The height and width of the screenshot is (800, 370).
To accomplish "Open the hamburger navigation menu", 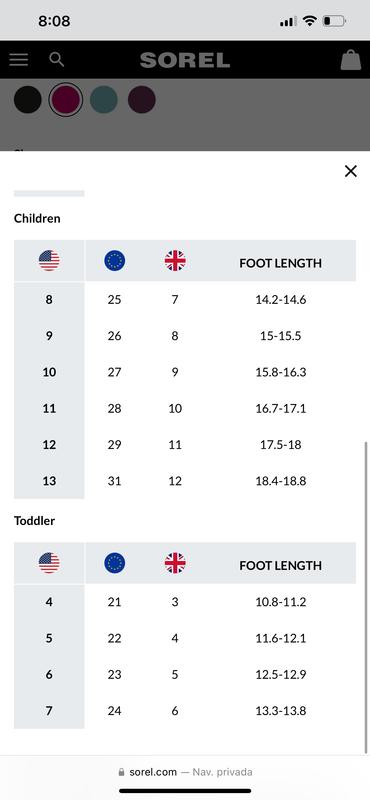I will pyautogui.click(x=18, y=60).
